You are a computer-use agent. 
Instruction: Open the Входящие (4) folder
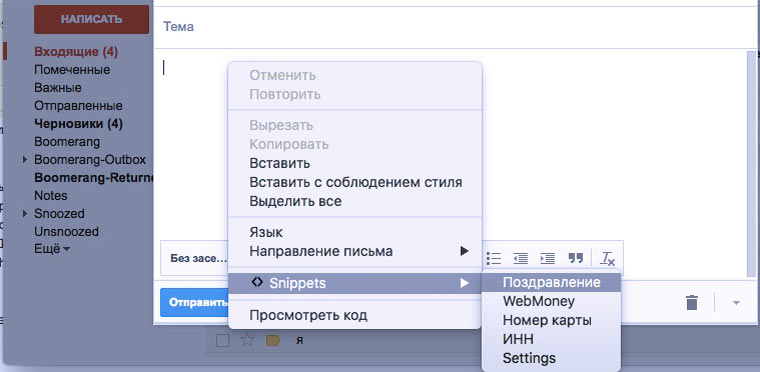[76, 52]
